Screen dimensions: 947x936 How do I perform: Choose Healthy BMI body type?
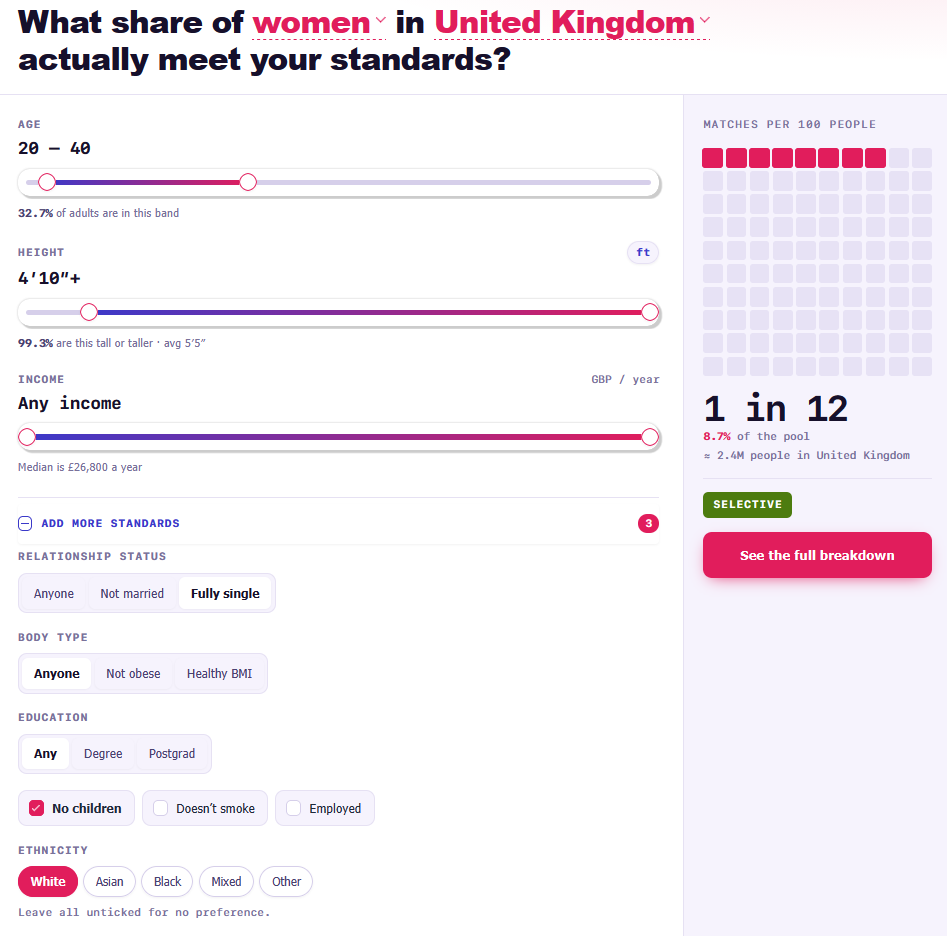tap(219, 673)
